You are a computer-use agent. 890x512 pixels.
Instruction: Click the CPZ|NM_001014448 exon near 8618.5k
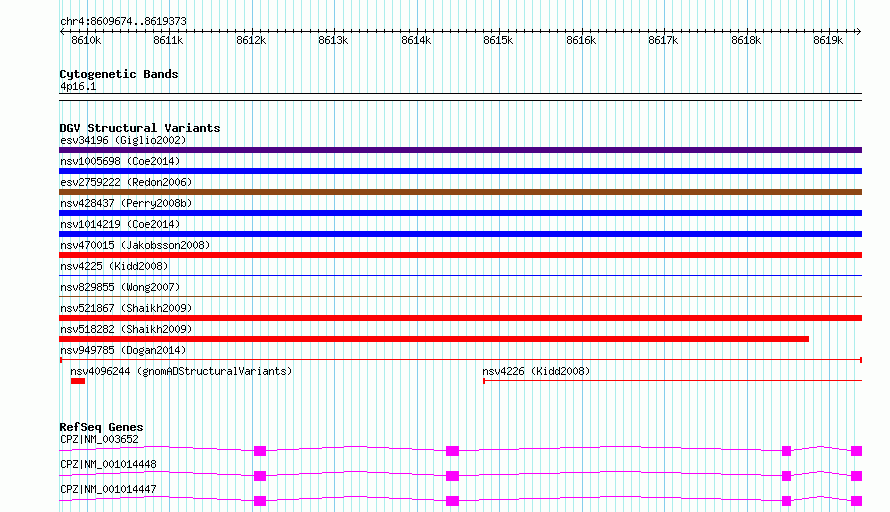point(786,476)
